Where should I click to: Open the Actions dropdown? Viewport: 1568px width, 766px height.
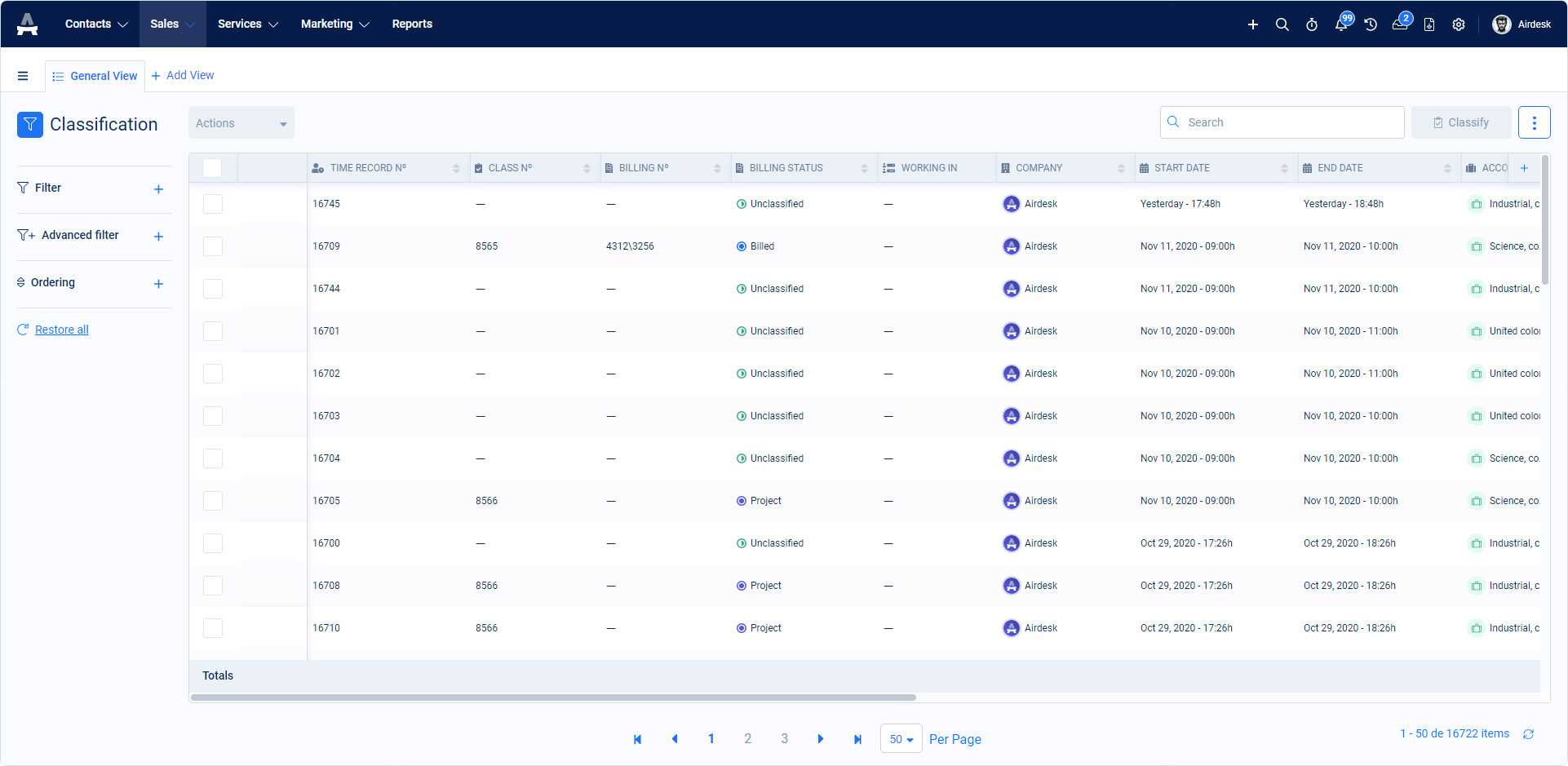pos(241,123)
